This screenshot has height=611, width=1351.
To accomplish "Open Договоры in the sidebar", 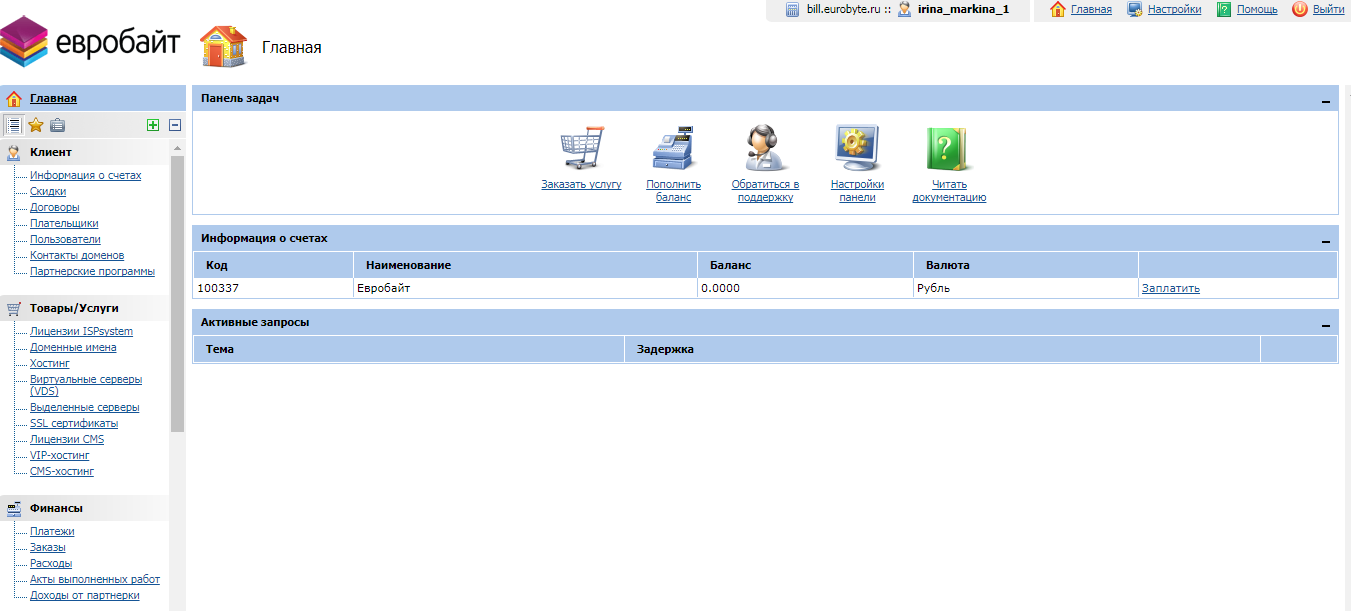I will (54, 207).
